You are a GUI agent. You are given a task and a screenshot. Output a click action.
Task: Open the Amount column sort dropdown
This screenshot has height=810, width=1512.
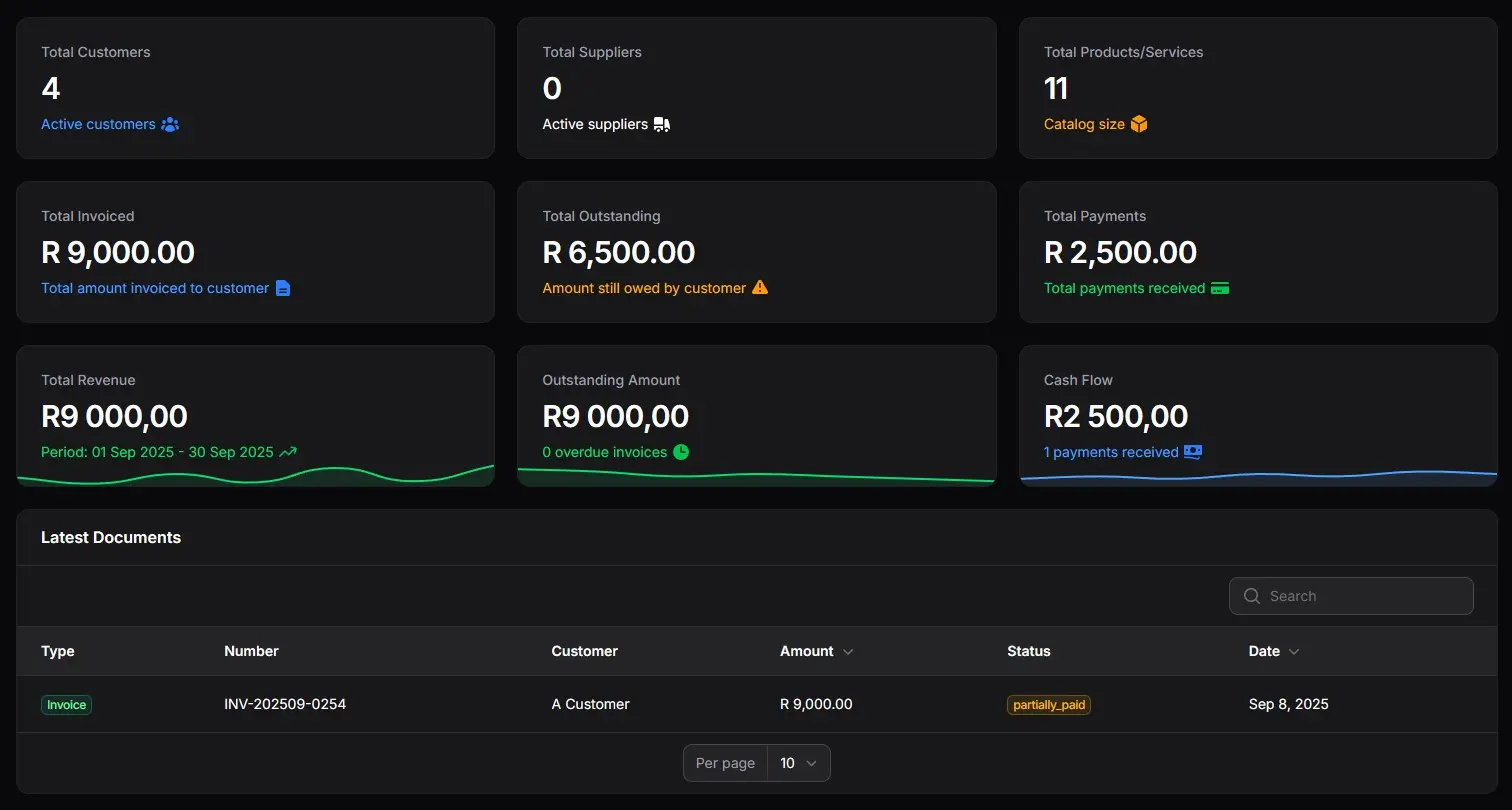click(847, 651)
